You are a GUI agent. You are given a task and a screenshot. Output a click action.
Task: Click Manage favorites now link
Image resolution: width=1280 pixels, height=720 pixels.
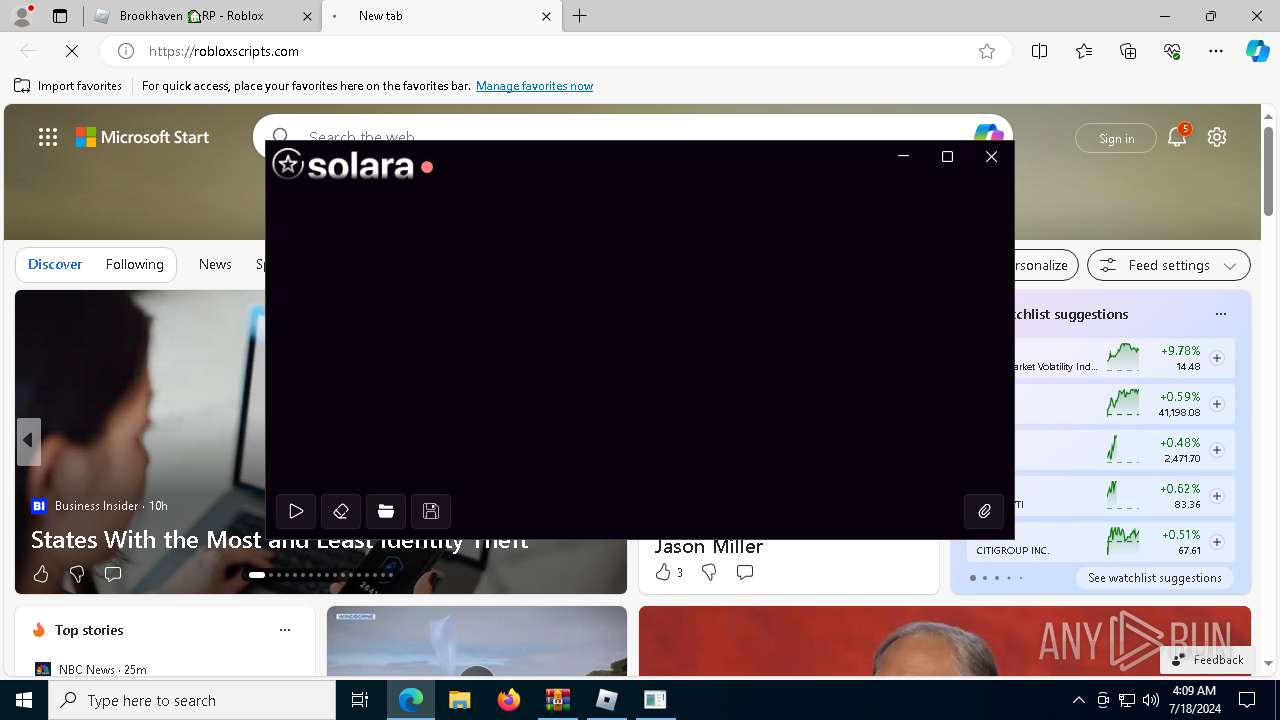coord(534,86)
